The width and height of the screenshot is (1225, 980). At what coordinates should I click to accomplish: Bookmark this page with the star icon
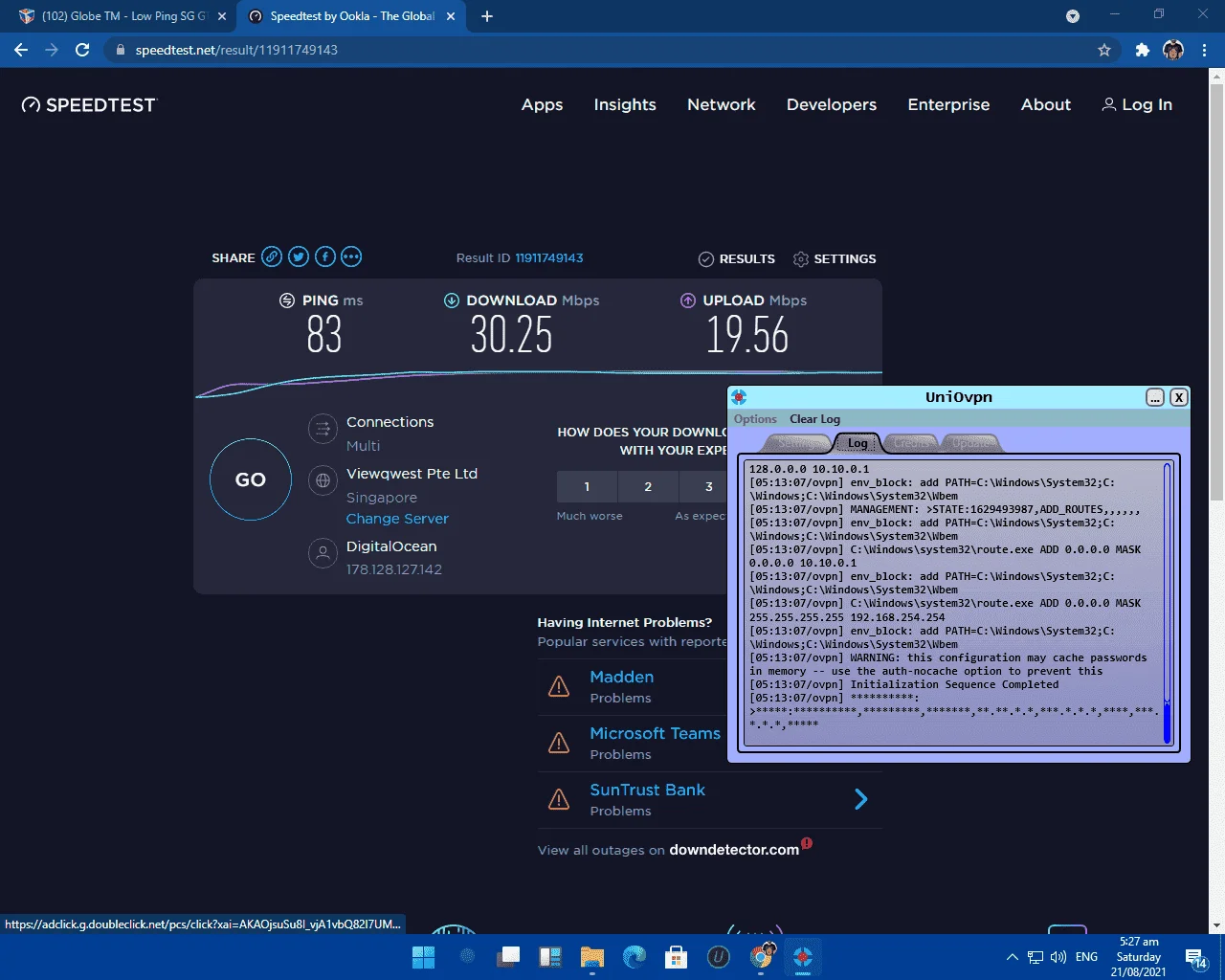pyautogui.click(x=1104, y=50)
